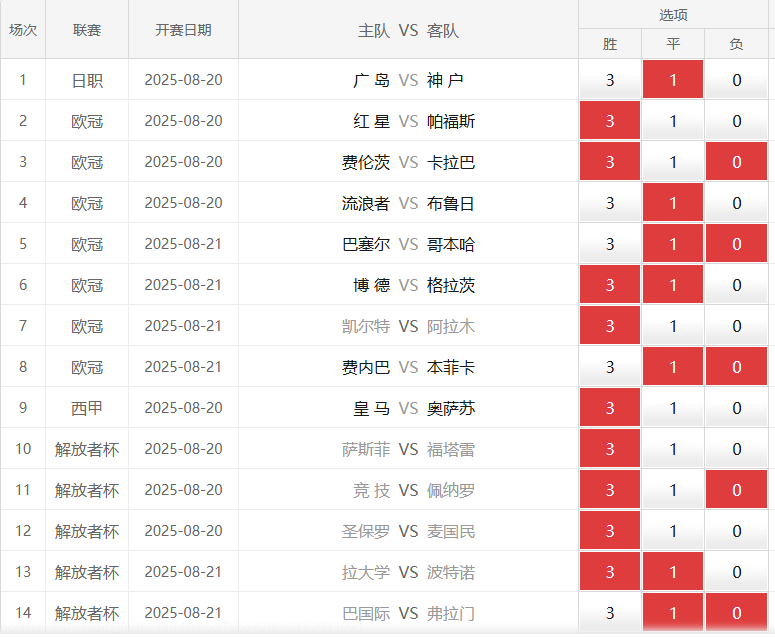775x638 pixels.
Task: Deselect draw option 1 for 费内巴 VS 本菲卡
Action: tap(673, 367)
